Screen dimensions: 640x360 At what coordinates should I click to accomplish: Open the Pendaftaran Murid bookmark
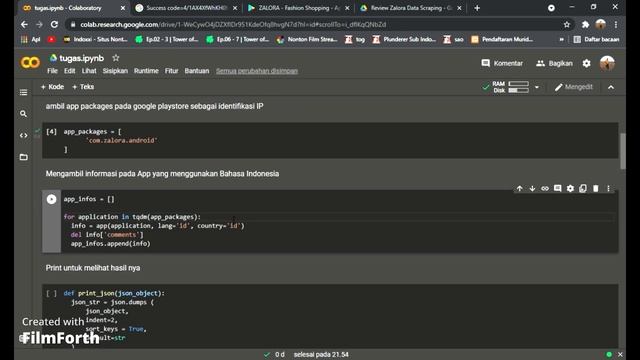point(502,40)
